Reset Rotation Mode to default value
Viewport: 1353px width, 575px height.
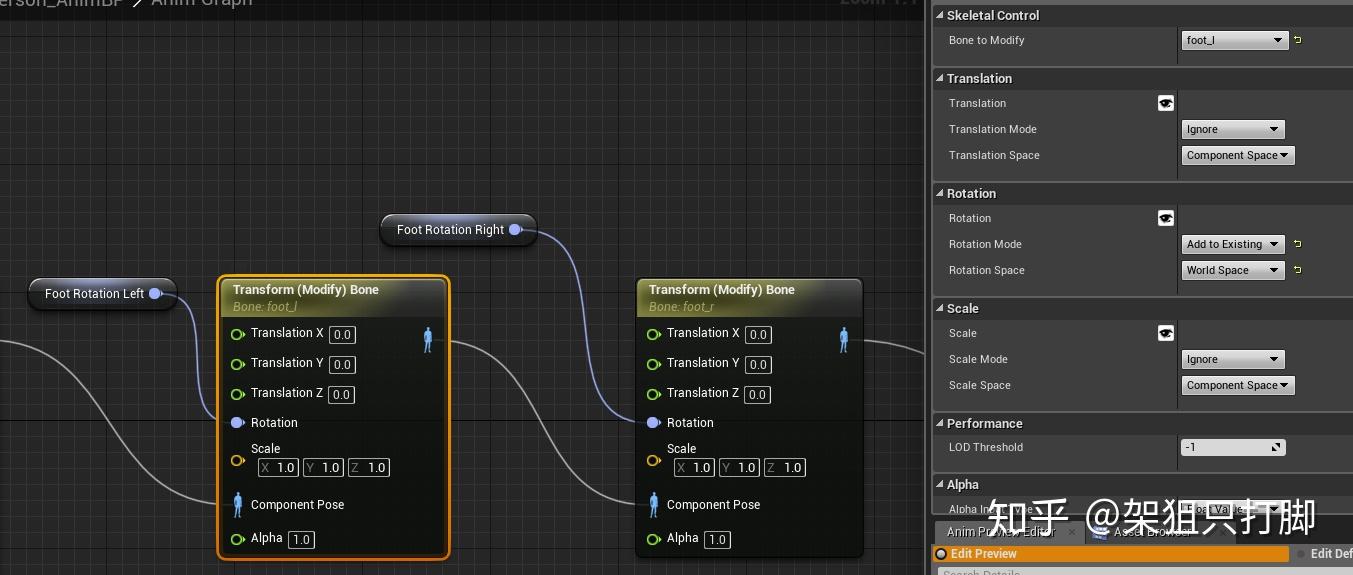1298,244
